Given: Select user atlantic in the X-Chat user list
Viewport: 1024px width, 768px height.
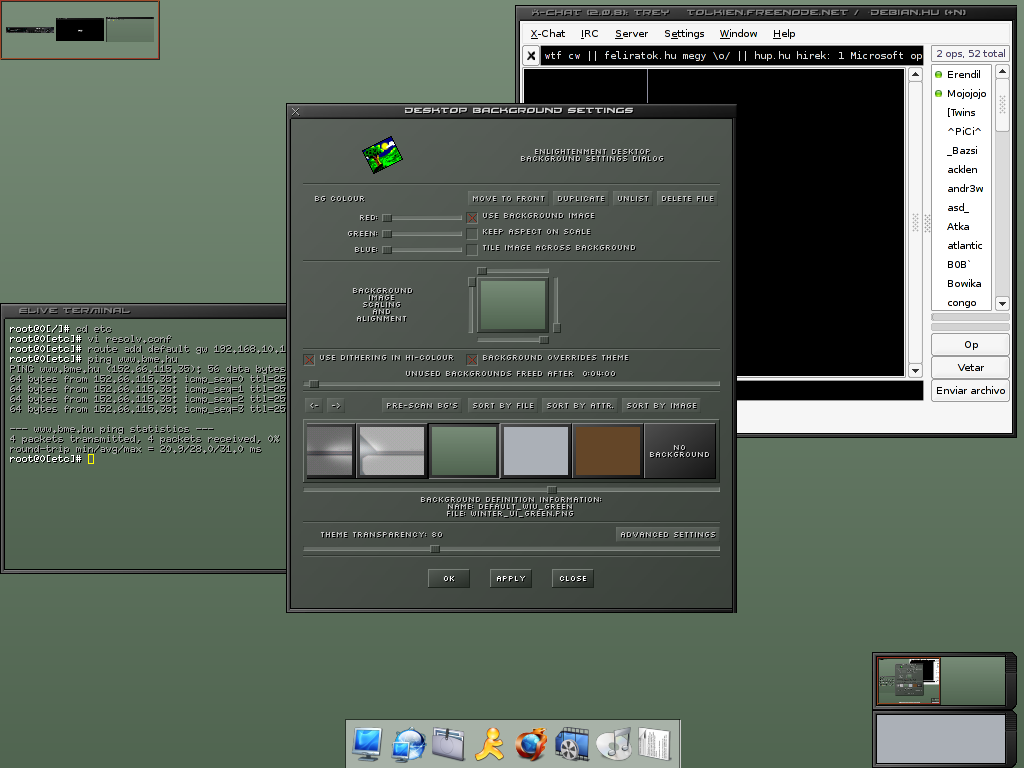Looking at the screenshot, I should click(x=965, y=246).
